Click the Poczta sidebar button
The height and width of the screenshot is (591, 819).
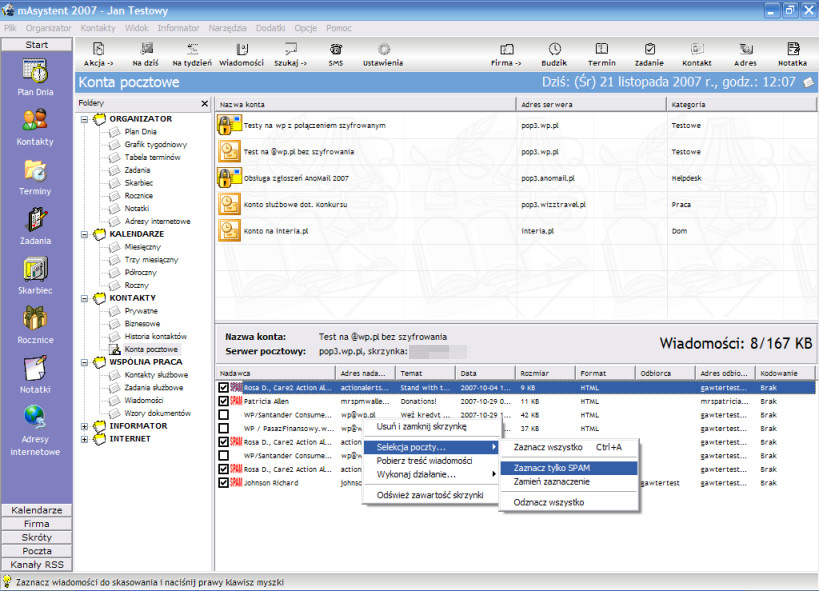click(37, 551)
